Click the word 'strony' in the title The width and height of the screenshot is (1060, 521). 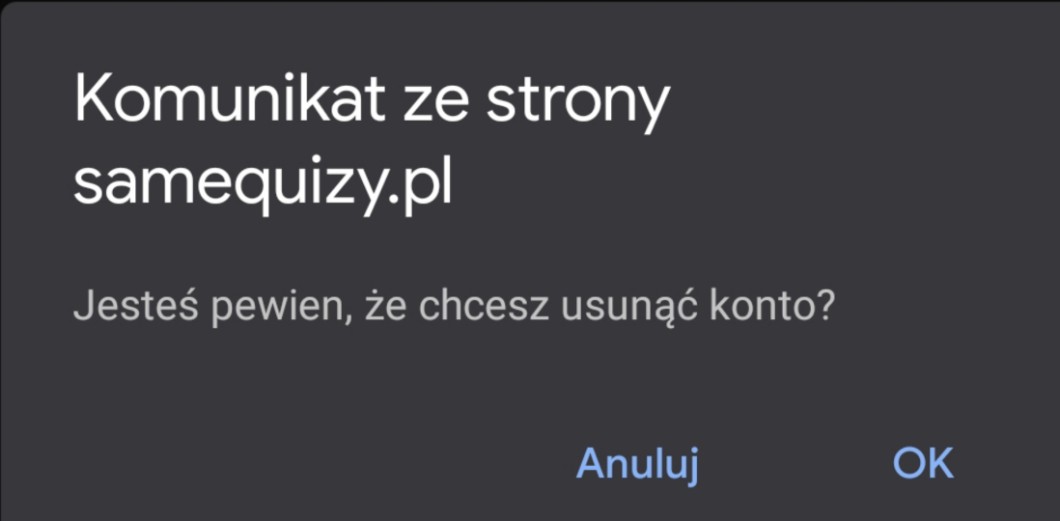pyautogui.click(x=577, y=105)
